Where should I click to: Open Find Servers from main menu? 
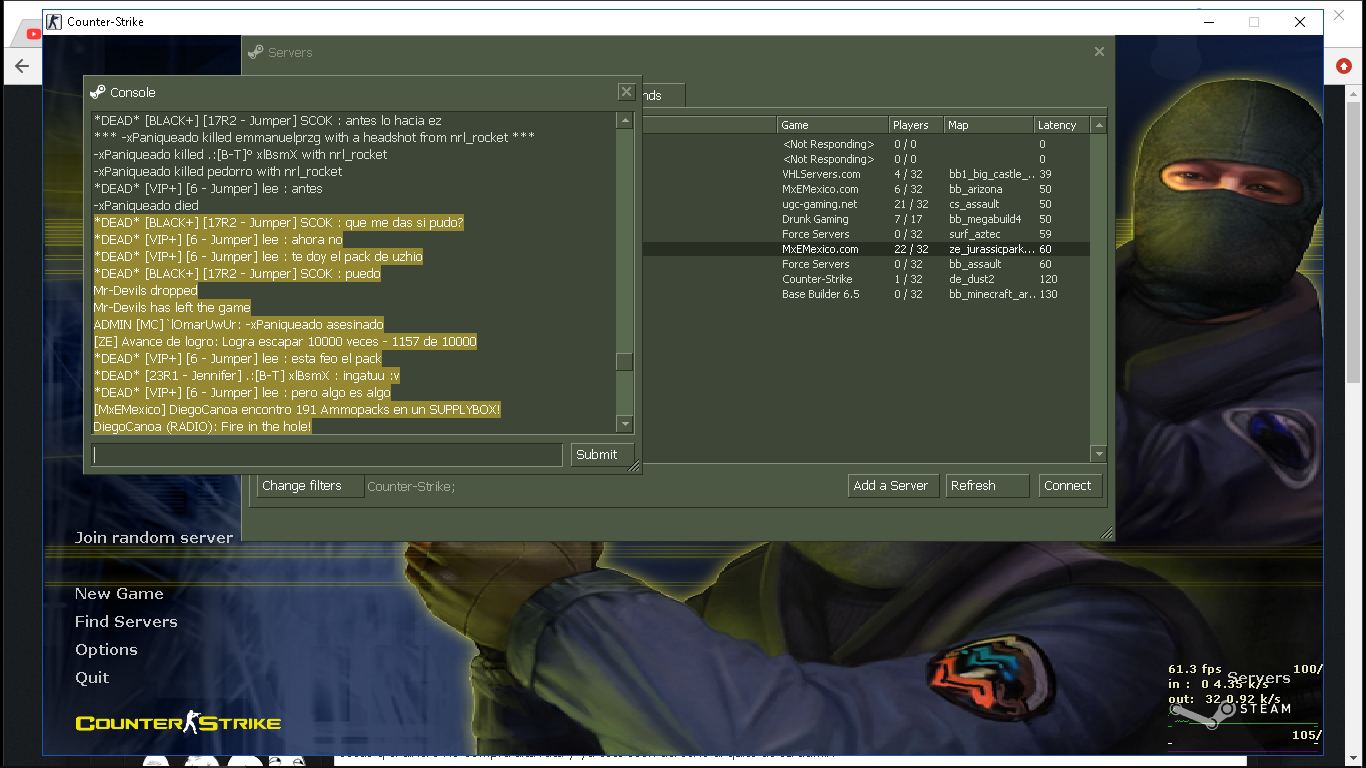coord(126,622)
